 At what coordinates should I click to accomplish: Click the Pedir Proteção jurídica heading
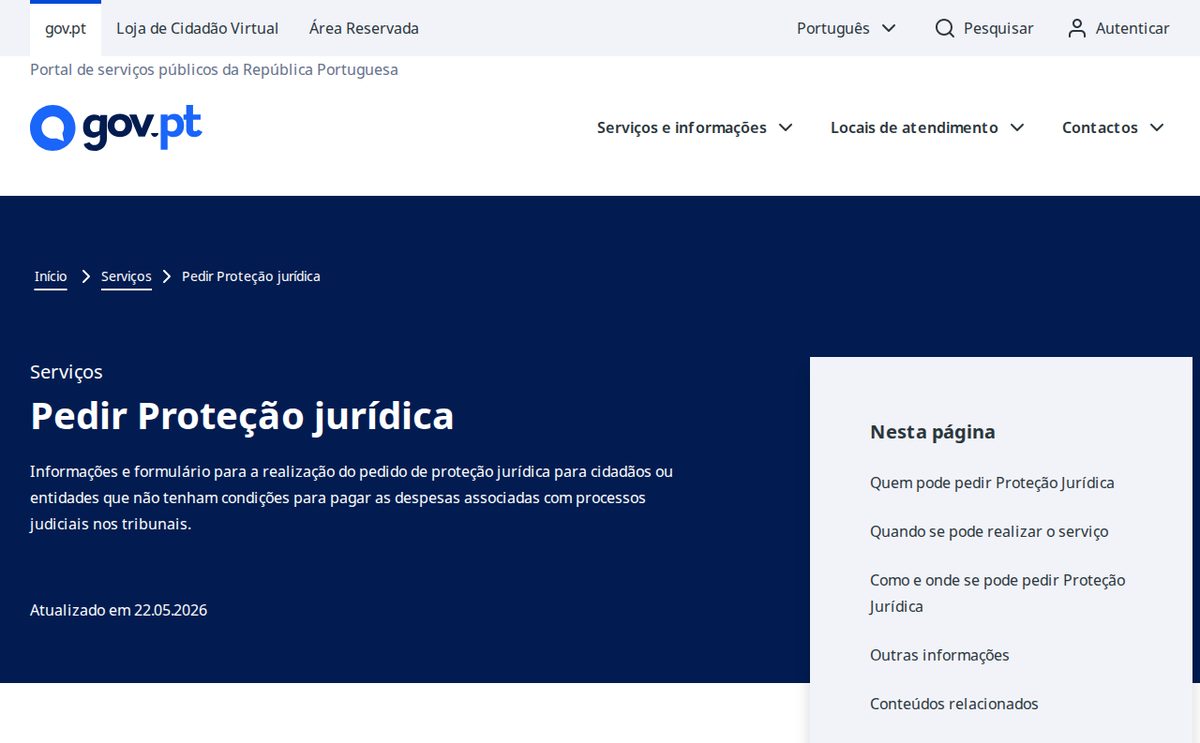(242, 415)
